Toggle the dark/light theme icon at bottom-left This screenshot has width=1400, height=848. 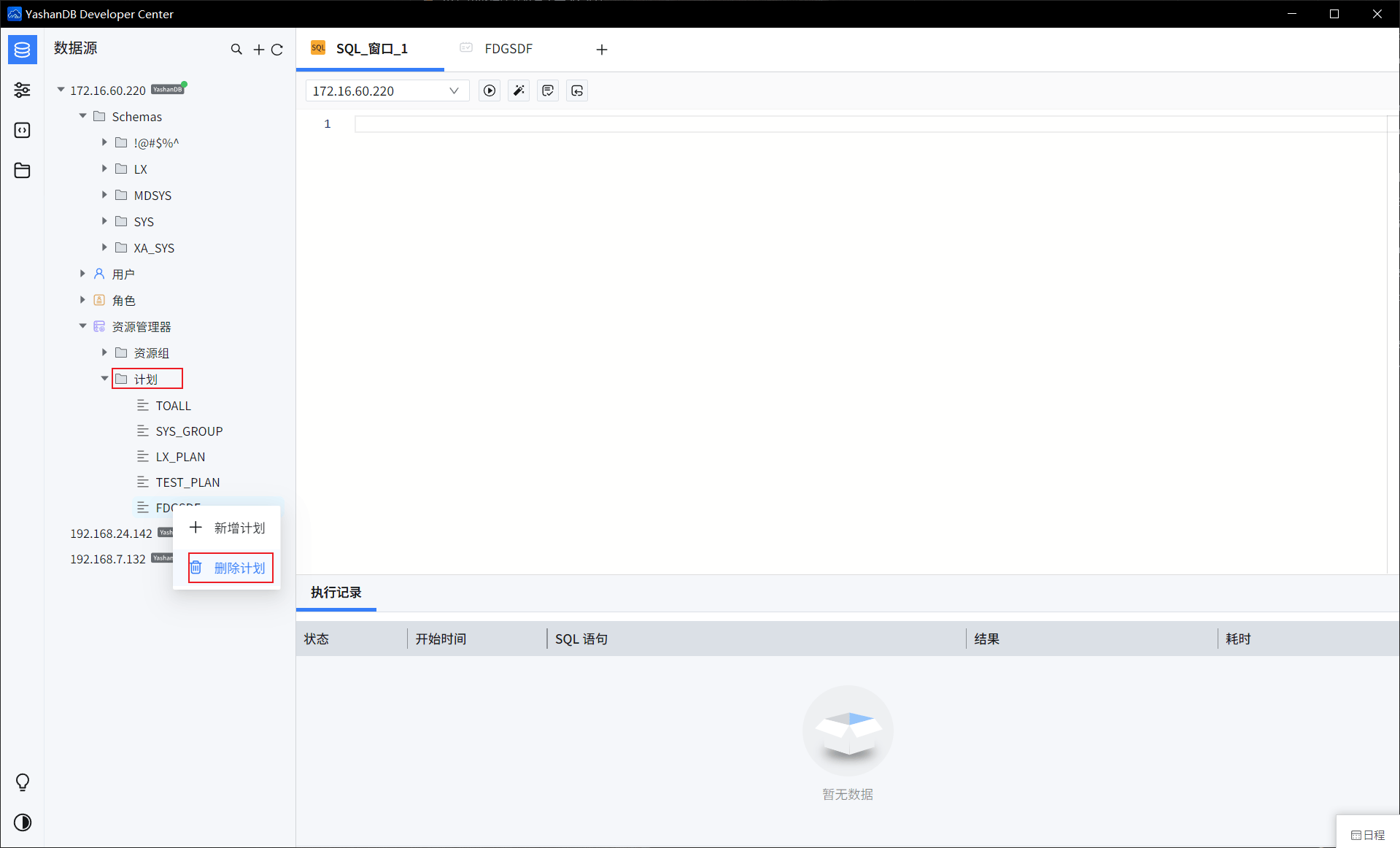click(23, 822)
